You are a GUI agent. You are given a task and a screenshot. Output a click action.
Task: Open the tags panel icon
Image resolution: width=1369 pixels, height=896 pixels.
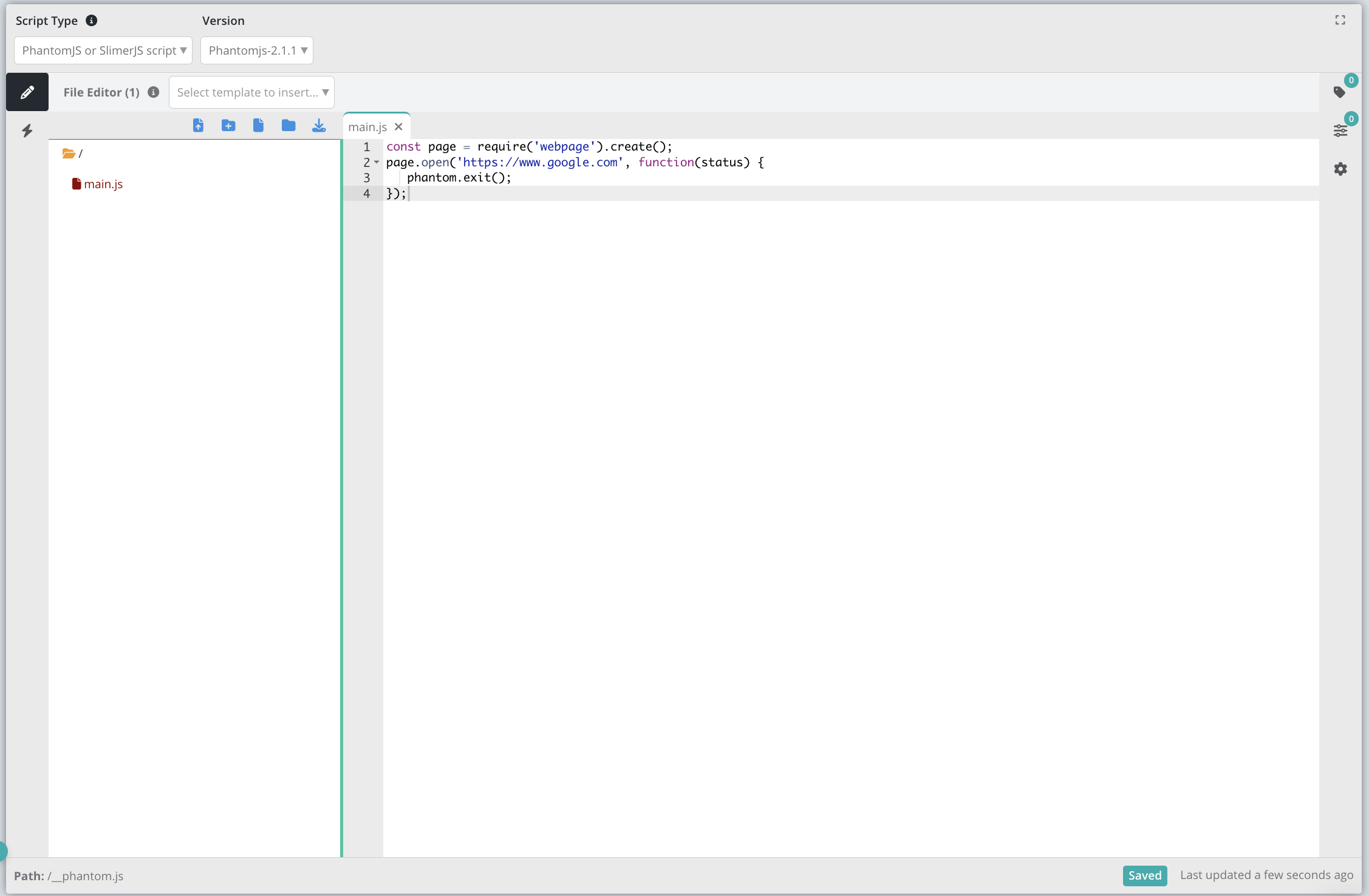click(x=1340, y=92)
